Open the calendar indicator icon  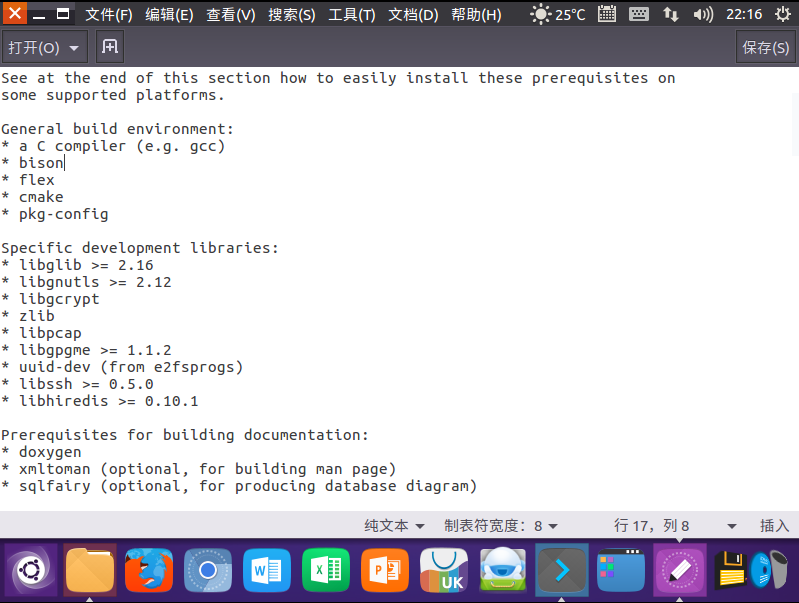(606, 14)
